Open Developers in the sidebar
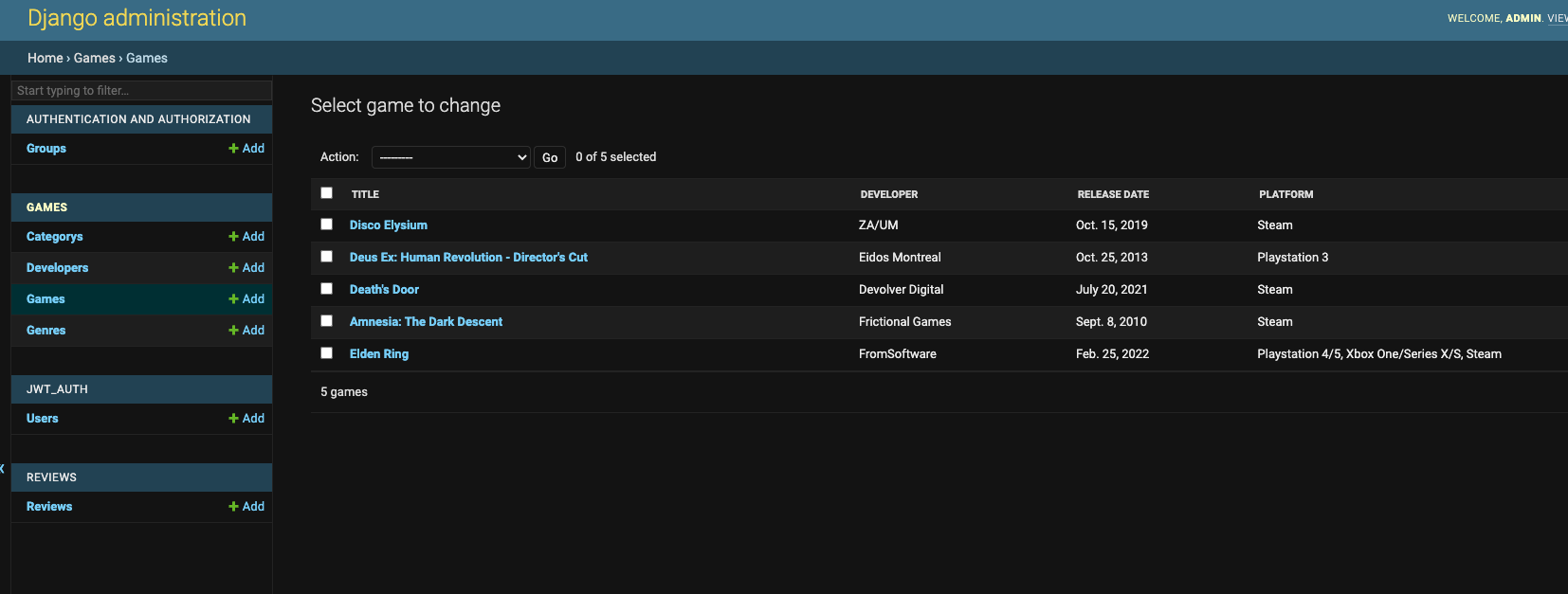Viewport: 1568px width, 594px height. [57, 268]
